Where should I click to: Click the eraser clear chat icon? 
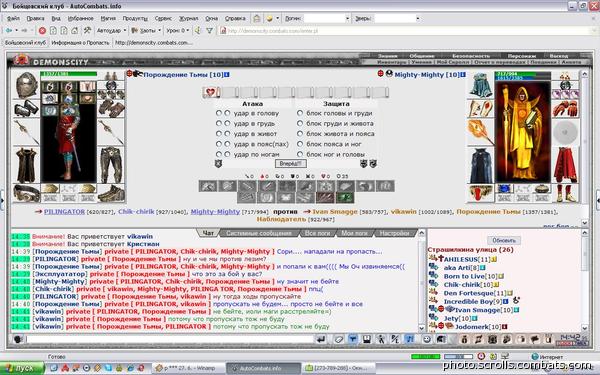338,339
